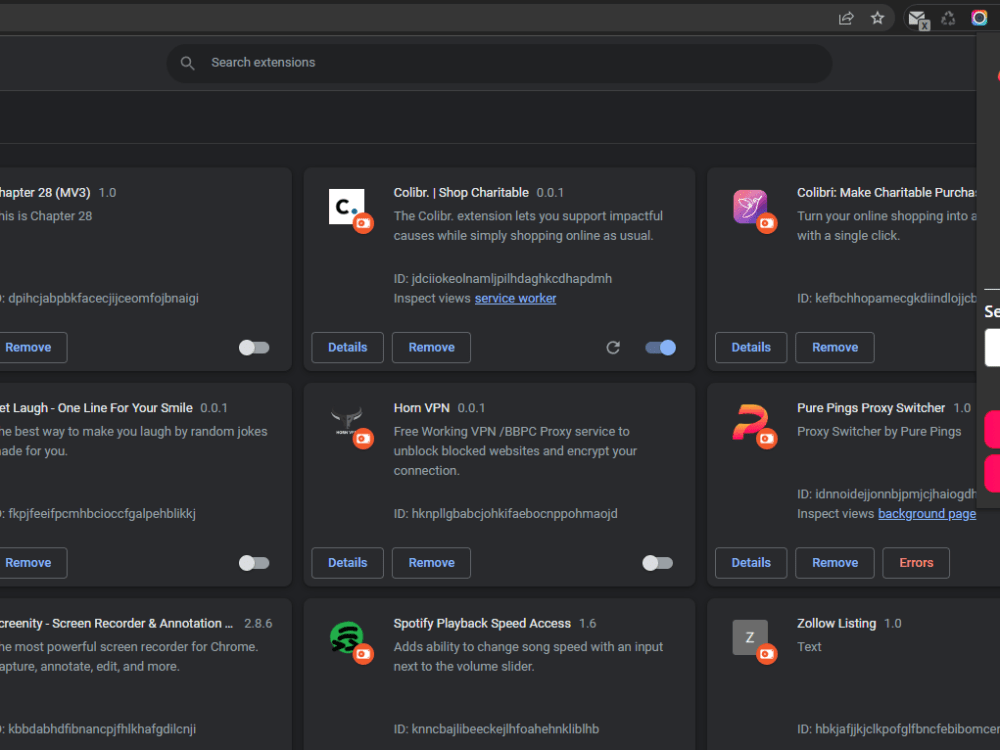Show Errors for Pure Pings Proxy Switcher

(x=916, y=563)
